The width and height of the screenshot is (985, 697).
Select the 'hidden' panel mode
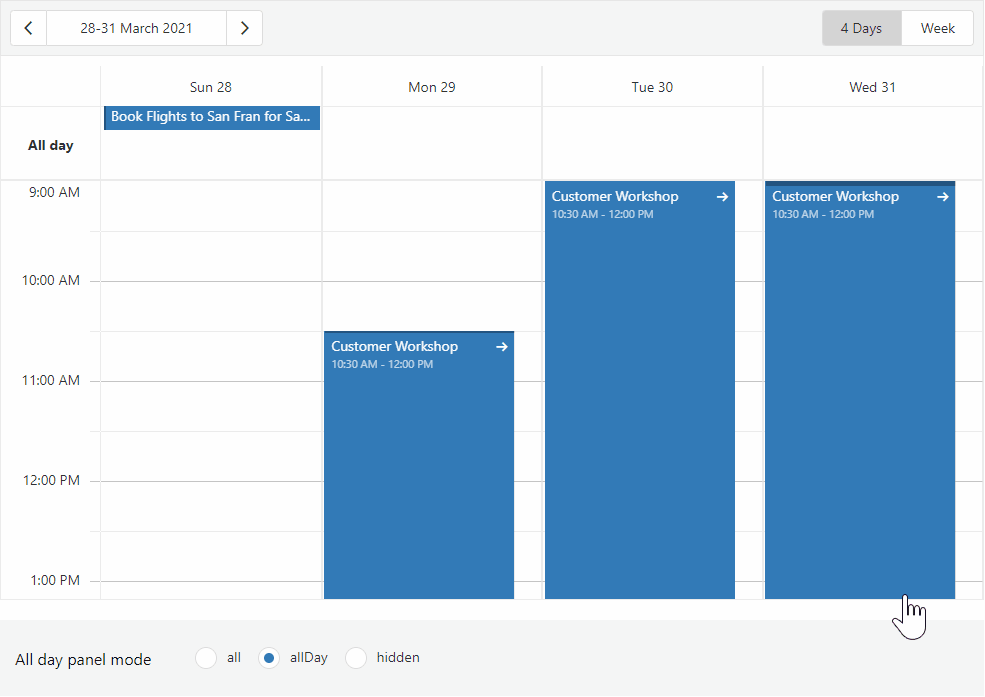point(356,658)
